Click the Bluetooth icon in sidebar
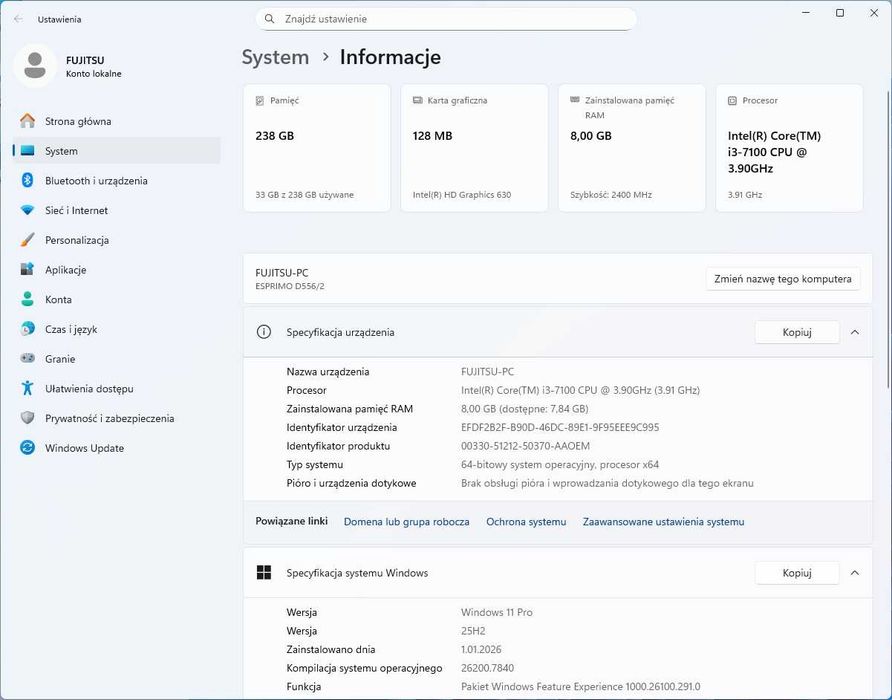 point(27,180)
